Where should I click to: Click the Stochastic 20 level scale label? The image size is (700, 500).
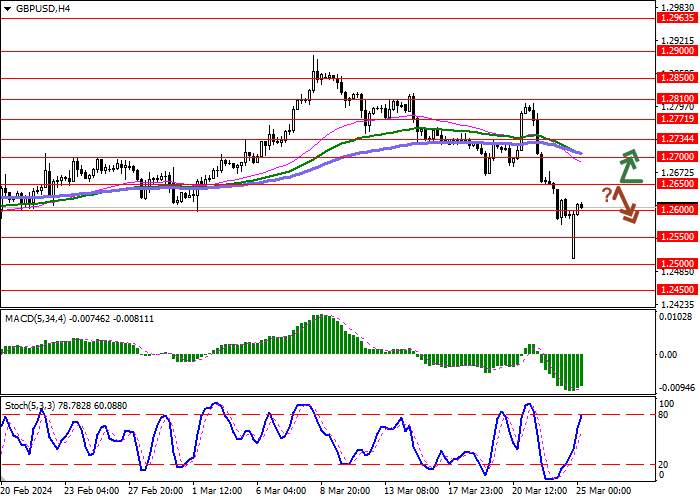click(x=663, y=464)
